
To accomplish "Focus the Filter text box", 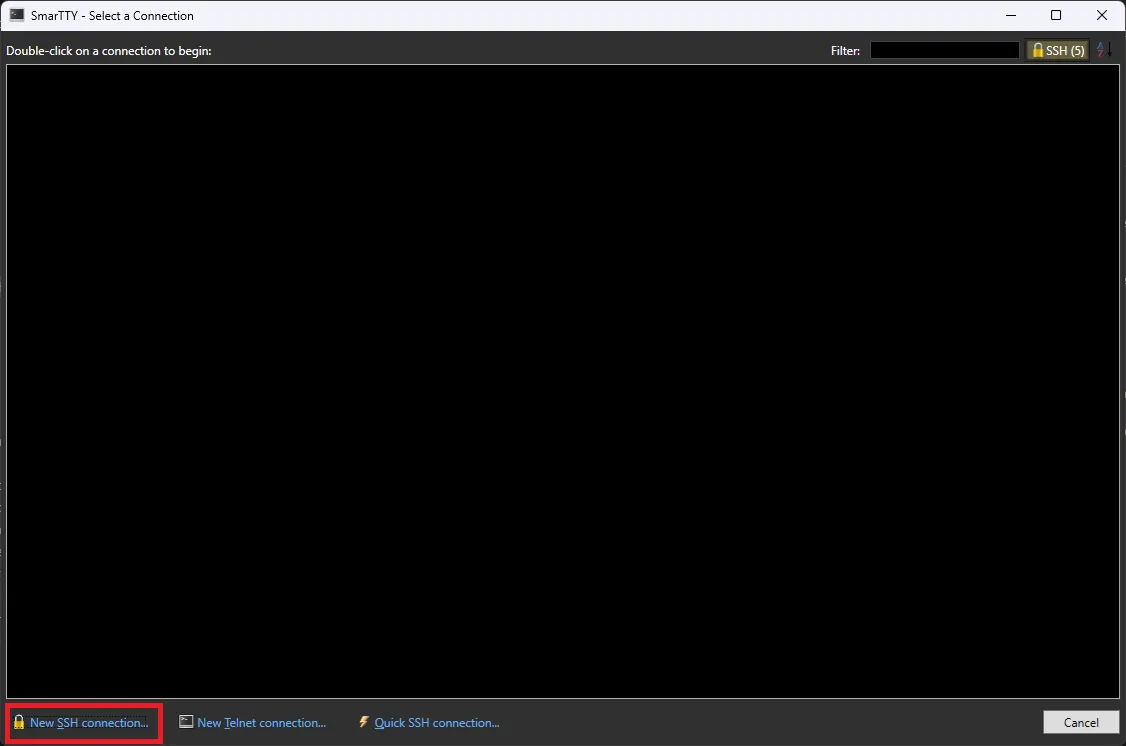I will tap(943, 49).
